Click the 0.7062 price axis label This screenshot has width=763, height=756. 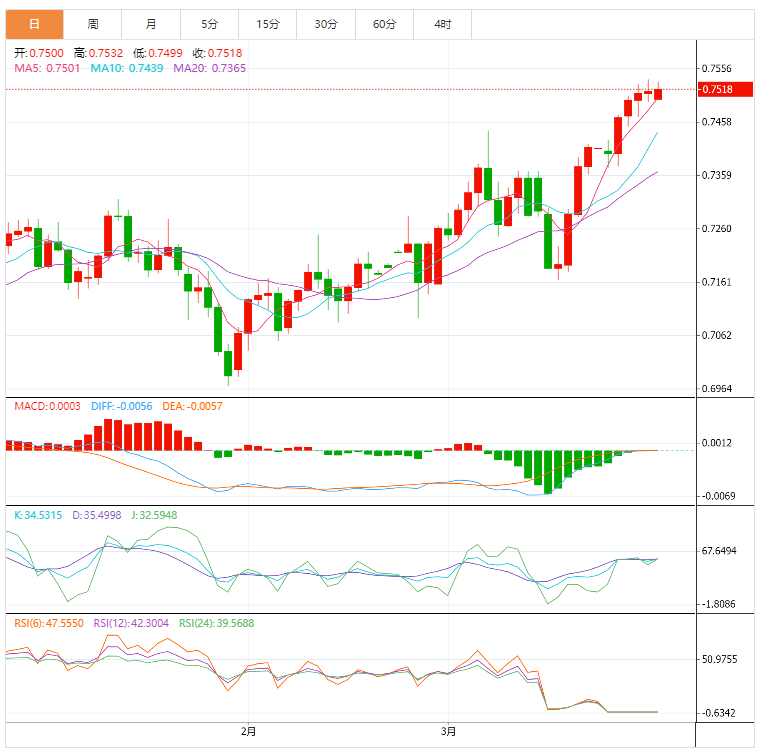716,335
